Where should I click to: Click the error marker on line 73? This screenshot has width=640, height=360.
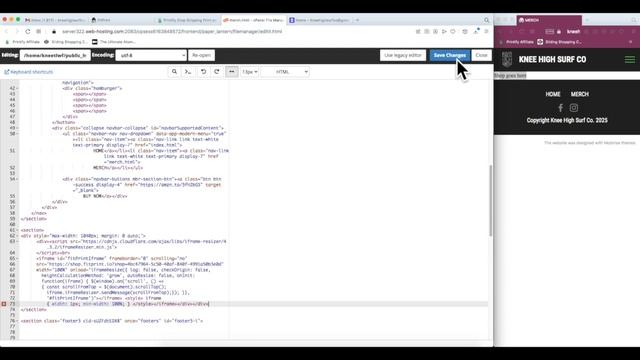click(4, 304)
